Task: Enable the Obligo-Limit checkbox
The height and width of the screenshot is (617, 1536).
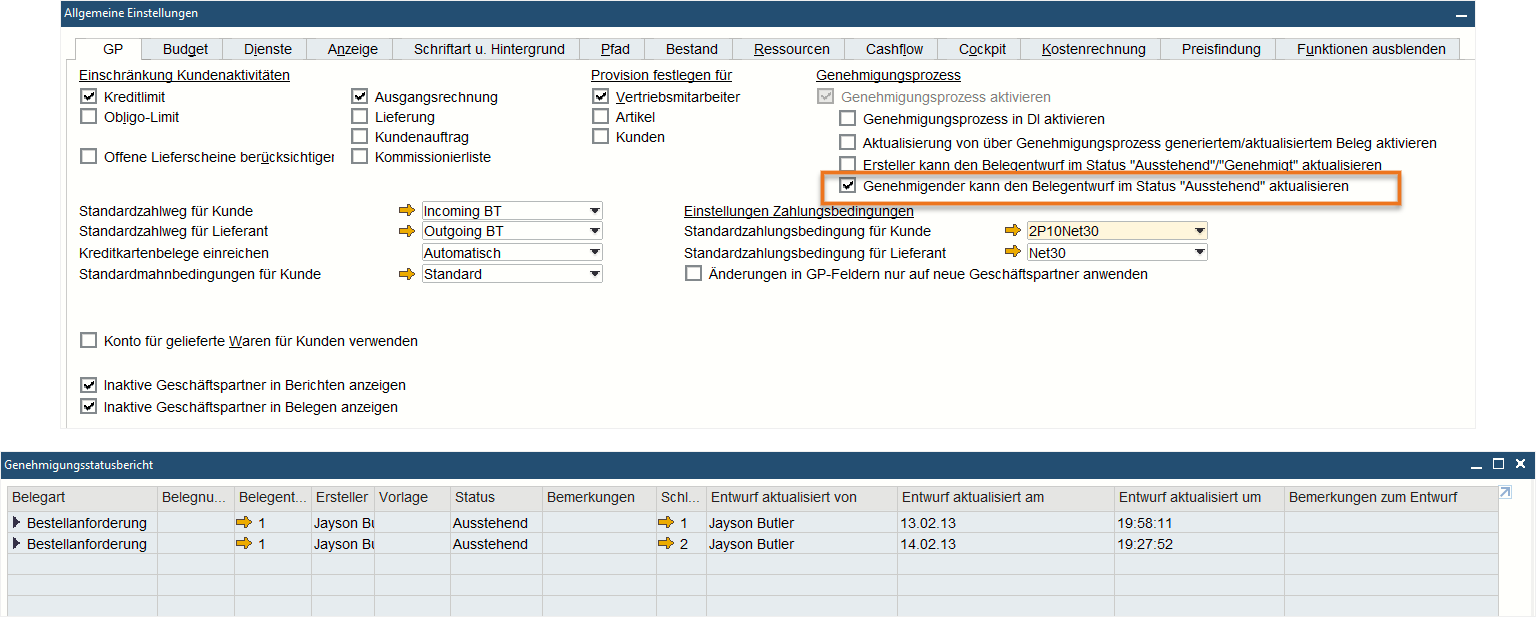Action: pyautogui.click(x=88, y=117)
